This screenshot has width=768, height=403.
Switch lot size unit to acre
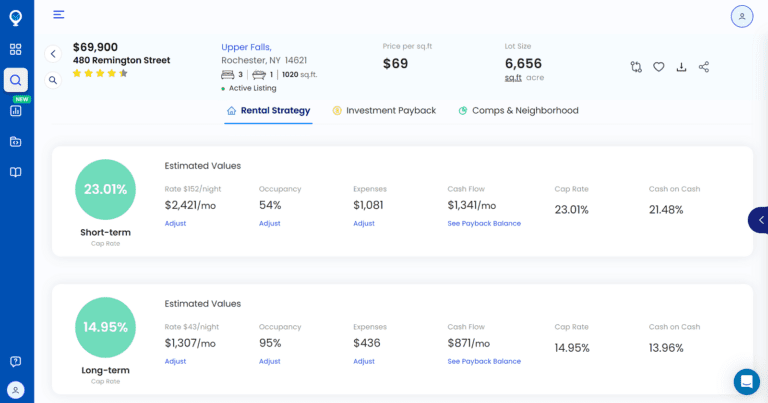coord(535,78)
